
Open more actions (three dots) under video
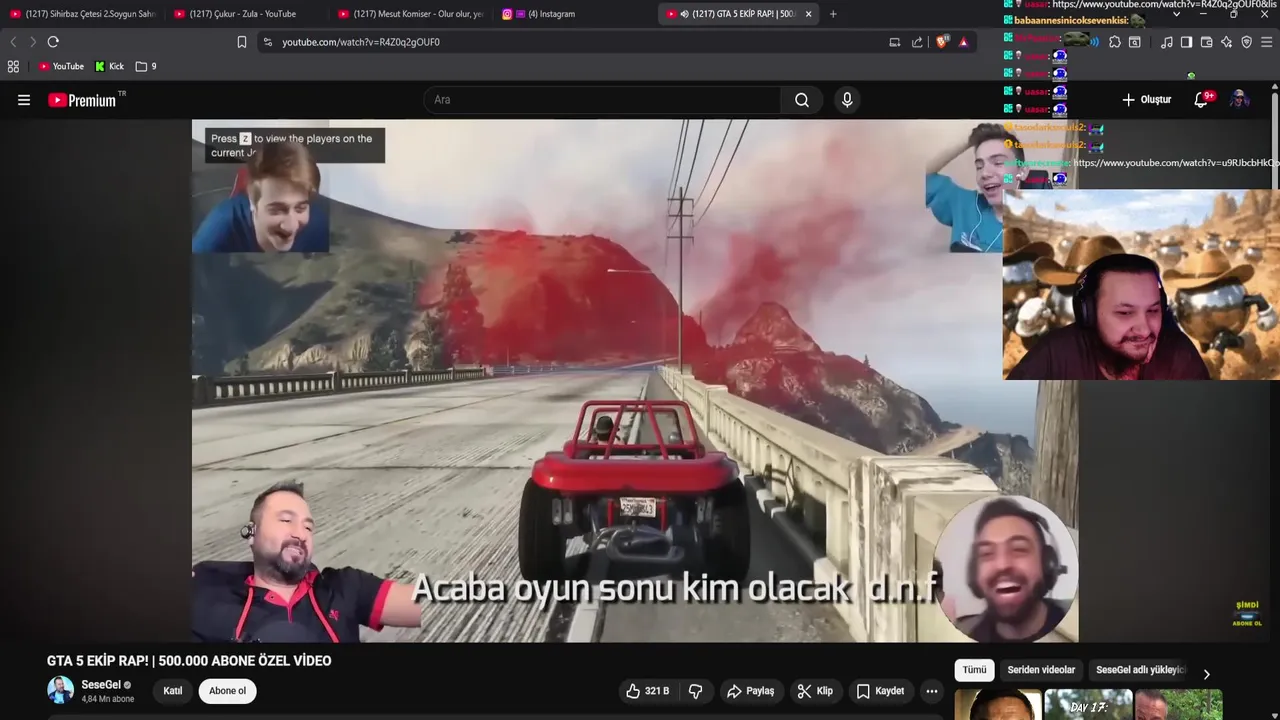click(x=932, y=691)
